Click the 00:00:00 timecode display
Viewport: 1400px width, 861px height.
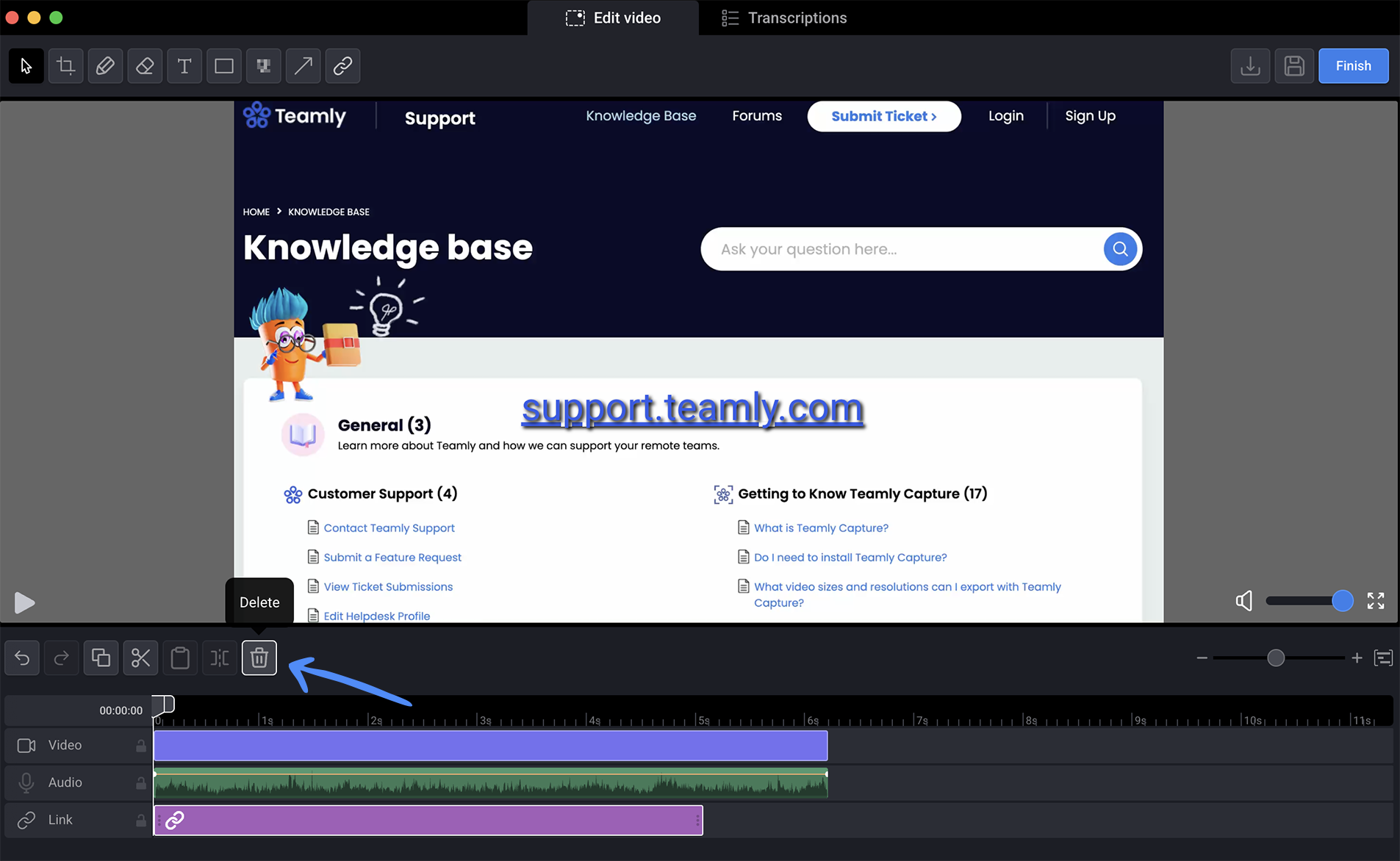121,710
